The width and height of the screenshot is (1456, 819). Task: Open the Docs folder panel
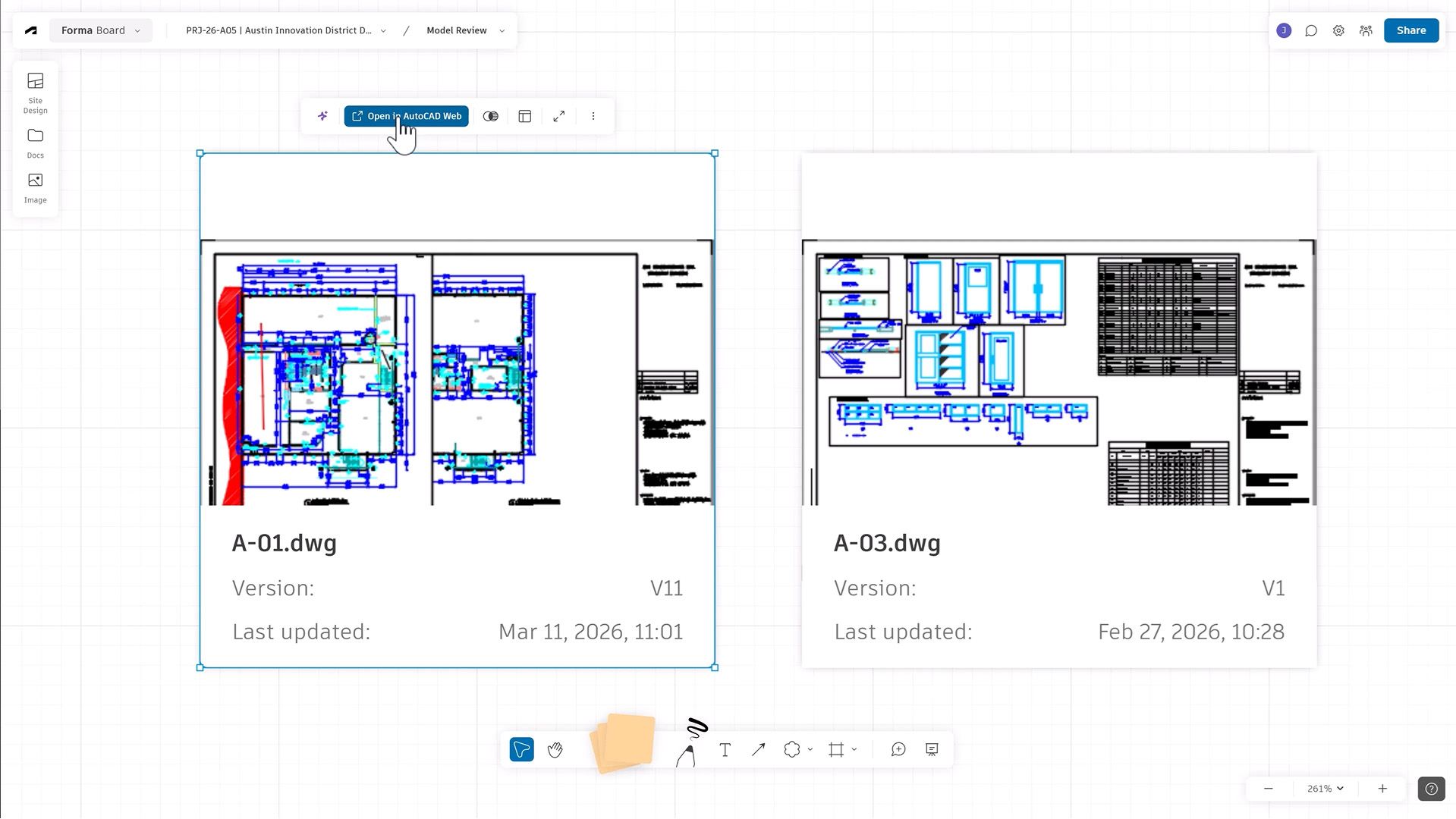tap(36, 143)
